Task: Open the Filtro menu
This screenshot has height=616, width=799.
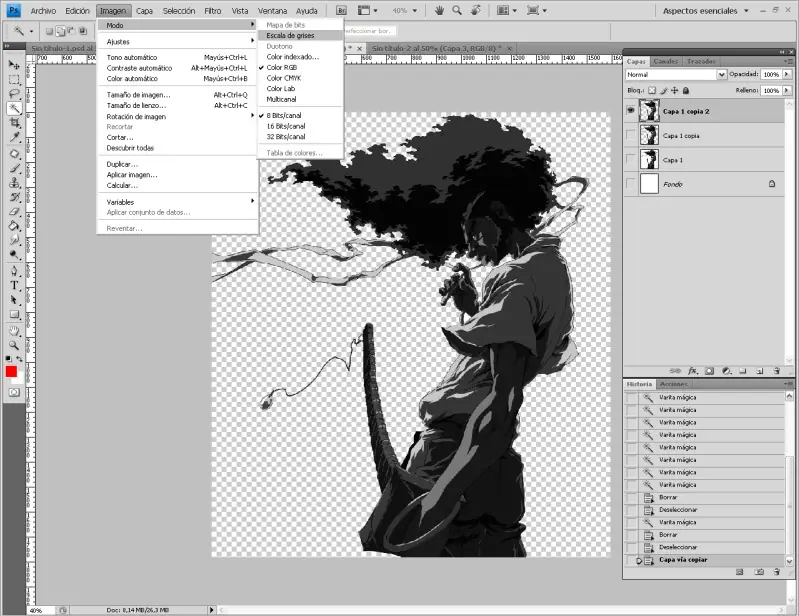Action: [212, 11]
